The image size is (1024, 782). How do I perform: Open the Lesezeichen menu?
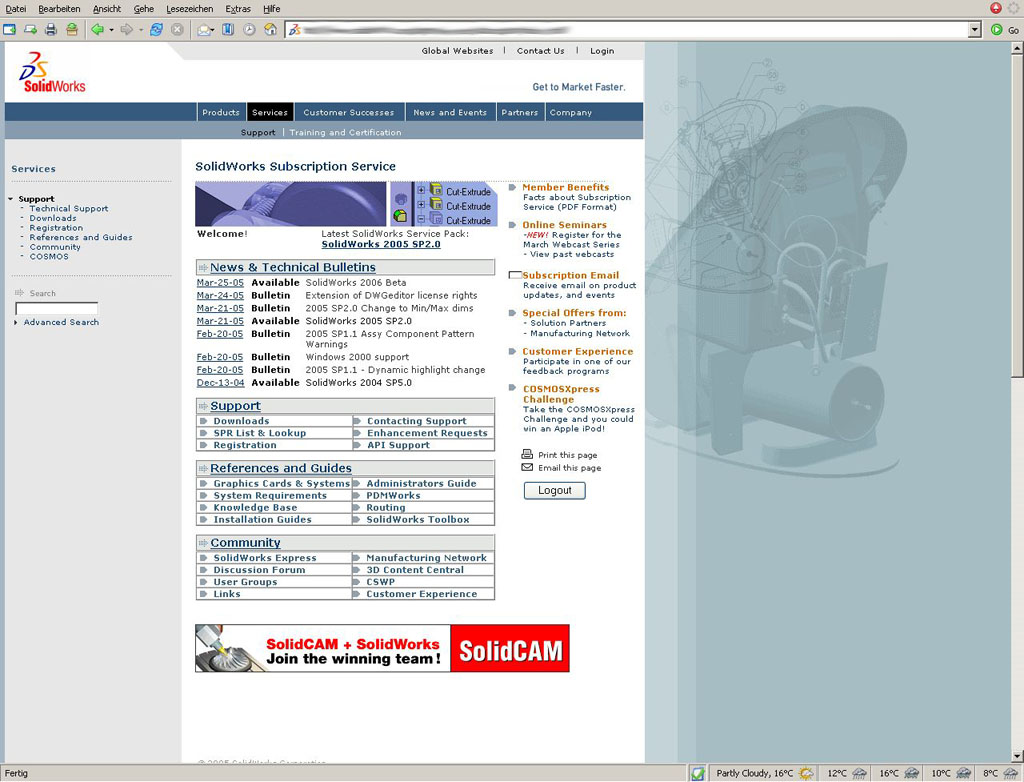(189, 8)
